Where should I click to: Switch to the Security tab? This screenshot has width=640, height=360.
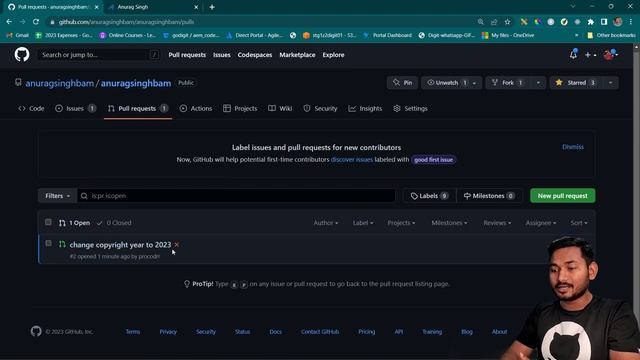[320, 108]
